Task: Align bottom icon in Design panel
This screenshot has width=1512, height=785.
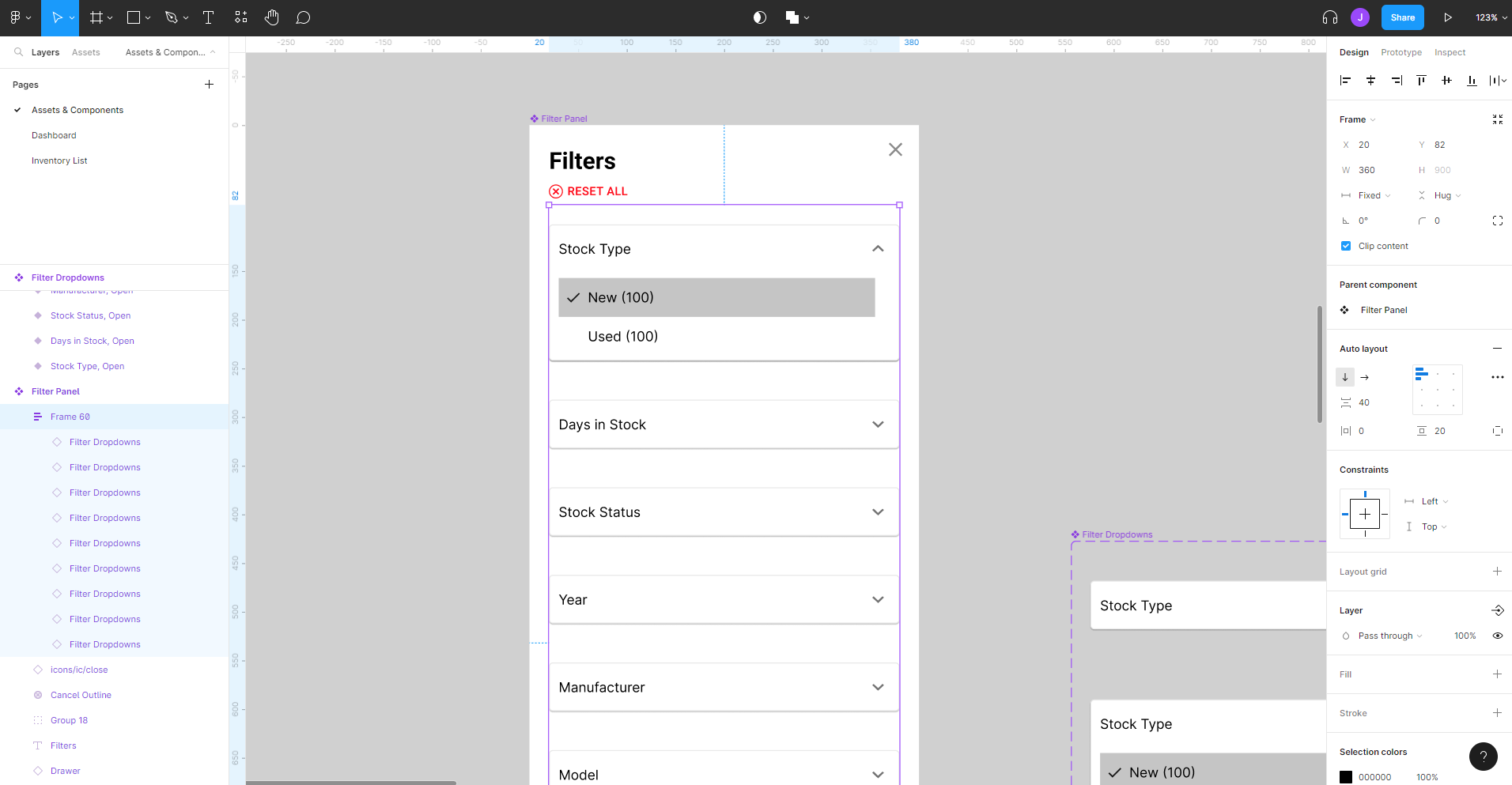Action: click(x=1472, y=80)
